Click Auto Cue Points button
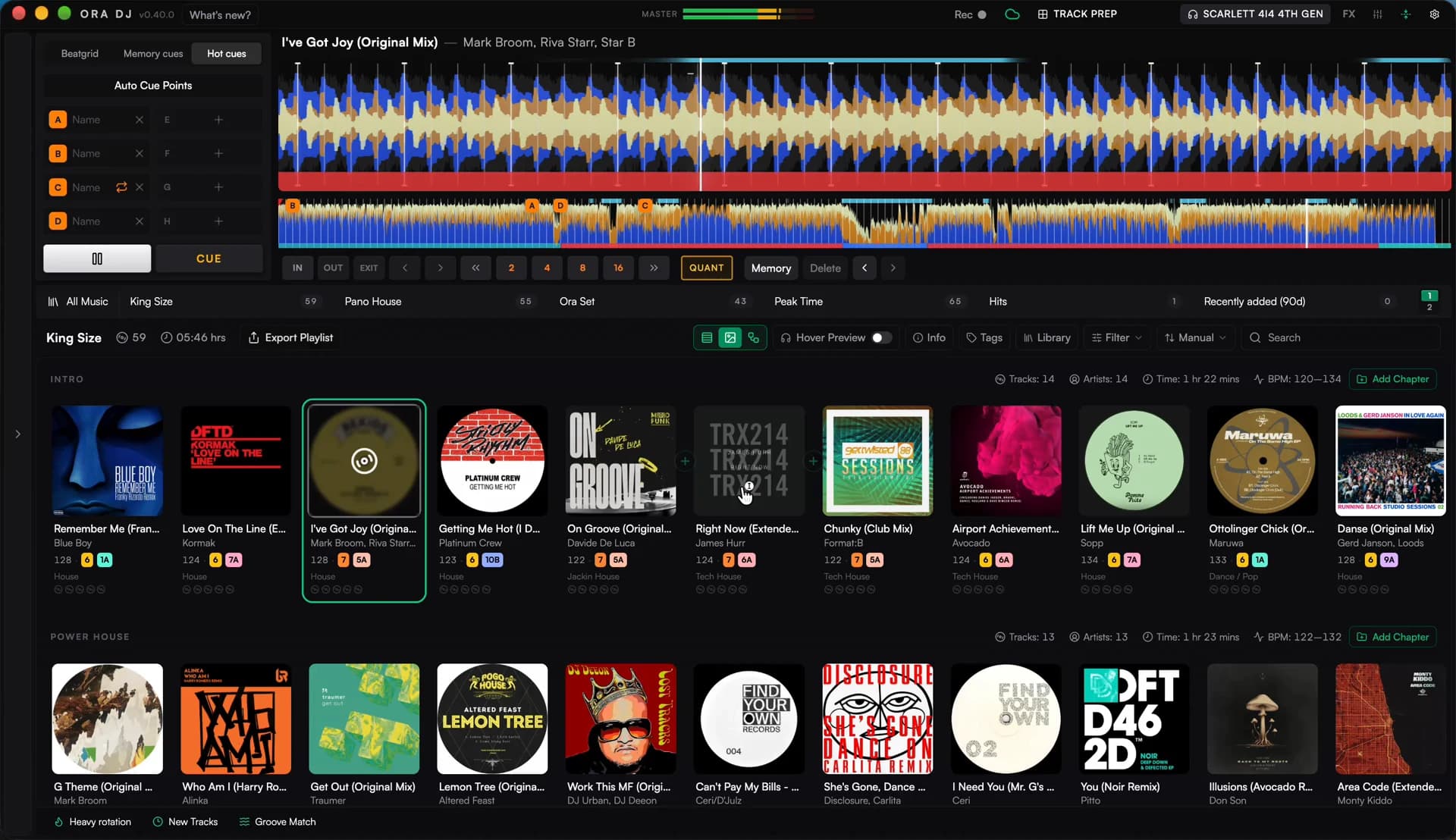 tap(153, 86)
